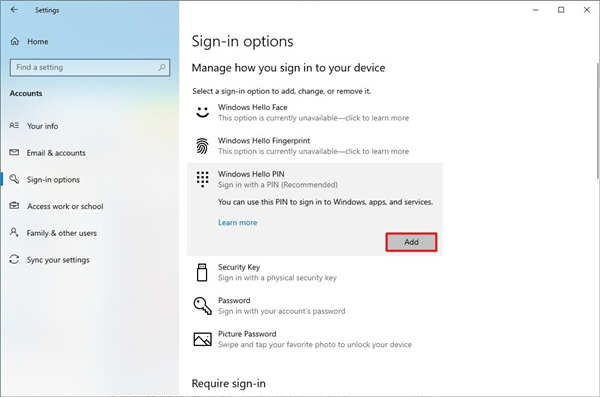The width and height of the screenshot is (600, 397).
Task: Click the person icon beside Family & other users
Action: [x=14, y=232]
